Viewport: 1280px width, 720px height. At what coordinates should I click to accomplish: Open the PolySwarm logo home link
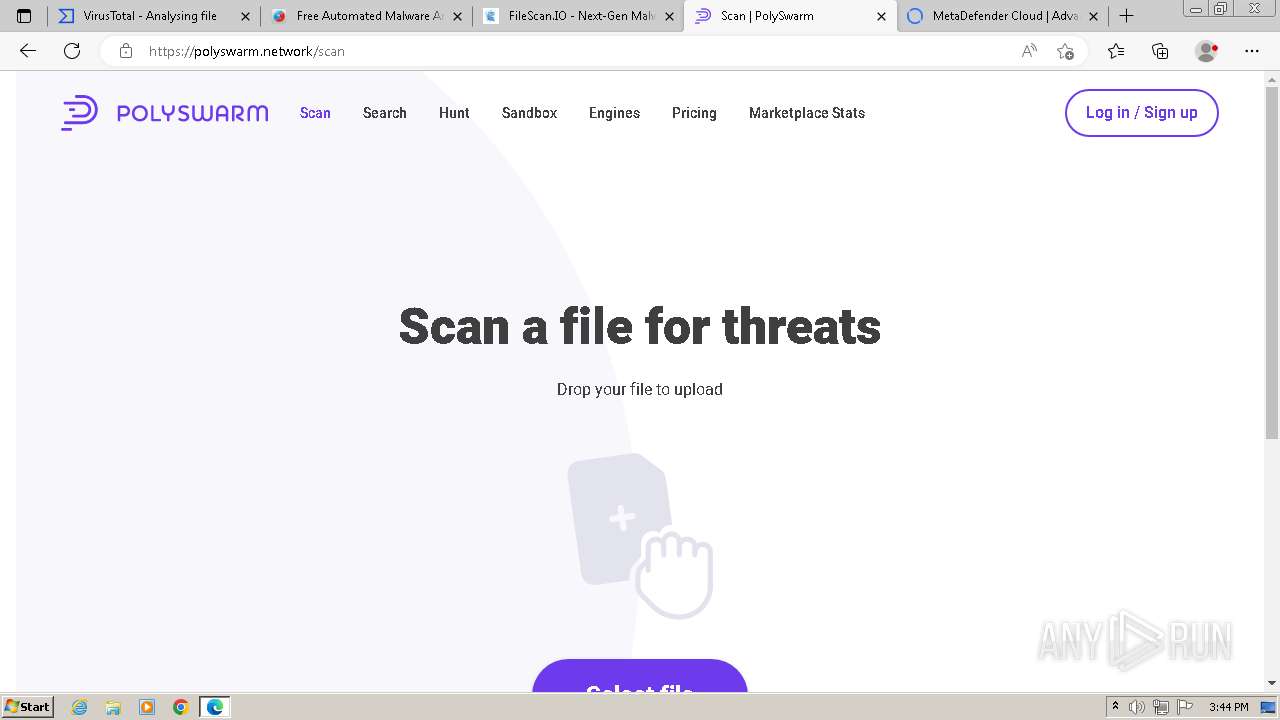pos(165,113)
